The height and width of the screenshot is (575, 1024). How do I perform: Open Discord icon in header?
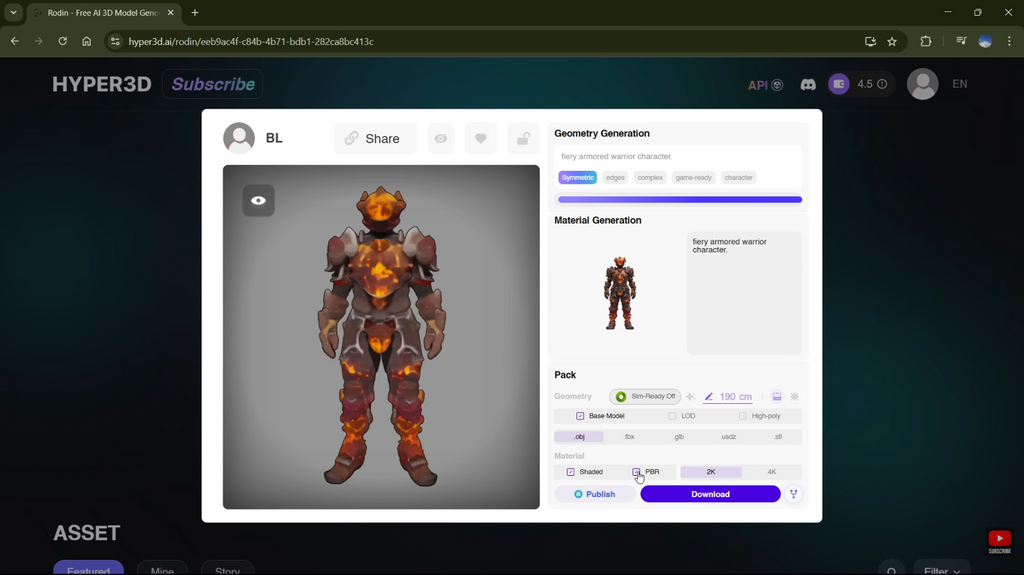coord(808,84)
